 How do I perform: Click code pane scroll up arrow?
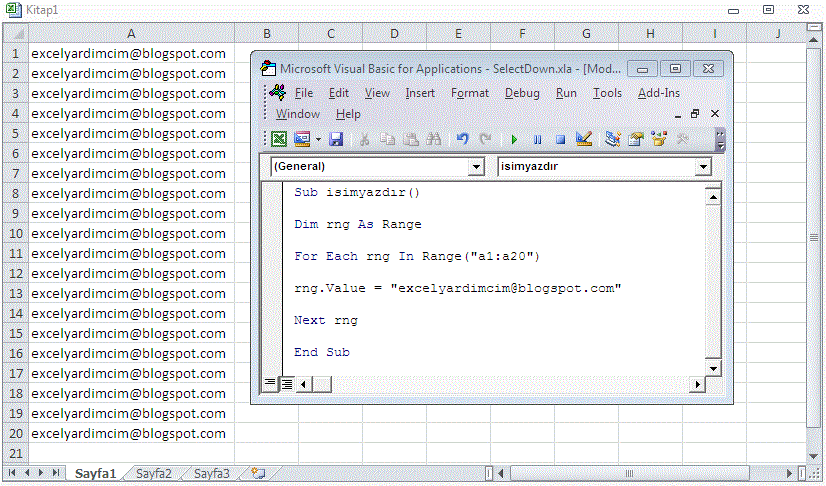713,197
